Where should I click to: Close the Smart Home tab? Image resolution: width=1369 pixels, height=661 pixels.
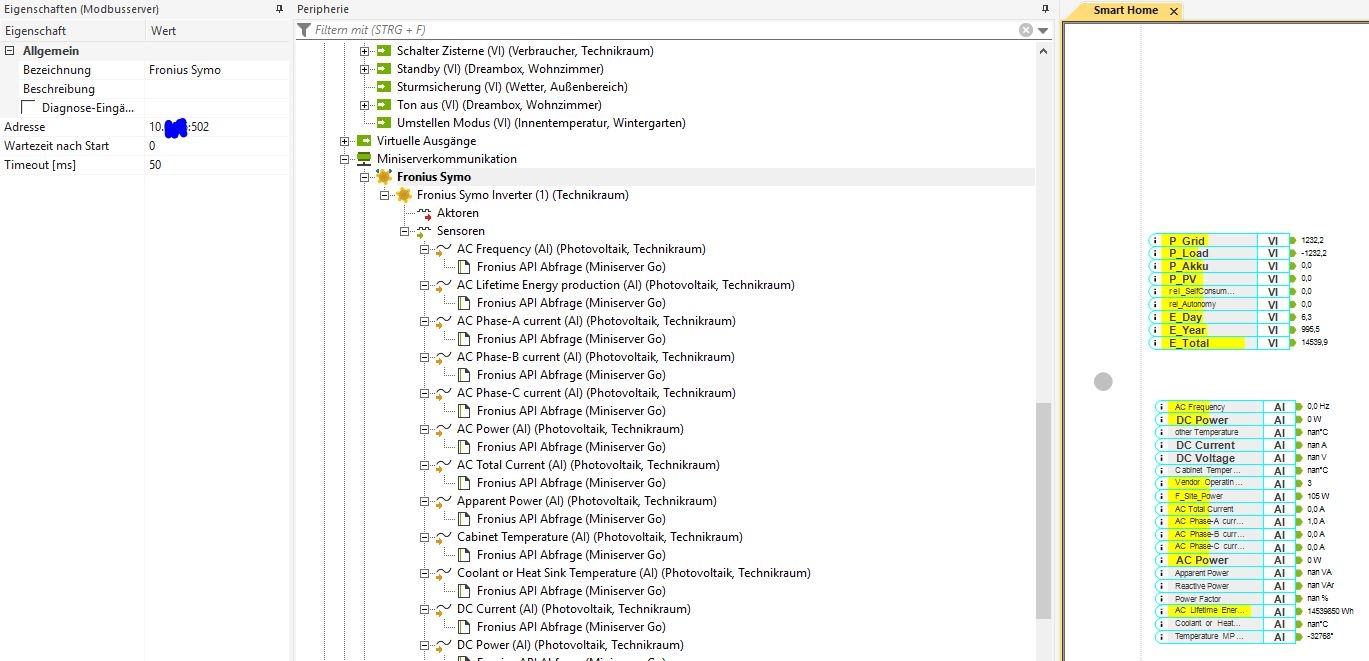pos(1174,11)
